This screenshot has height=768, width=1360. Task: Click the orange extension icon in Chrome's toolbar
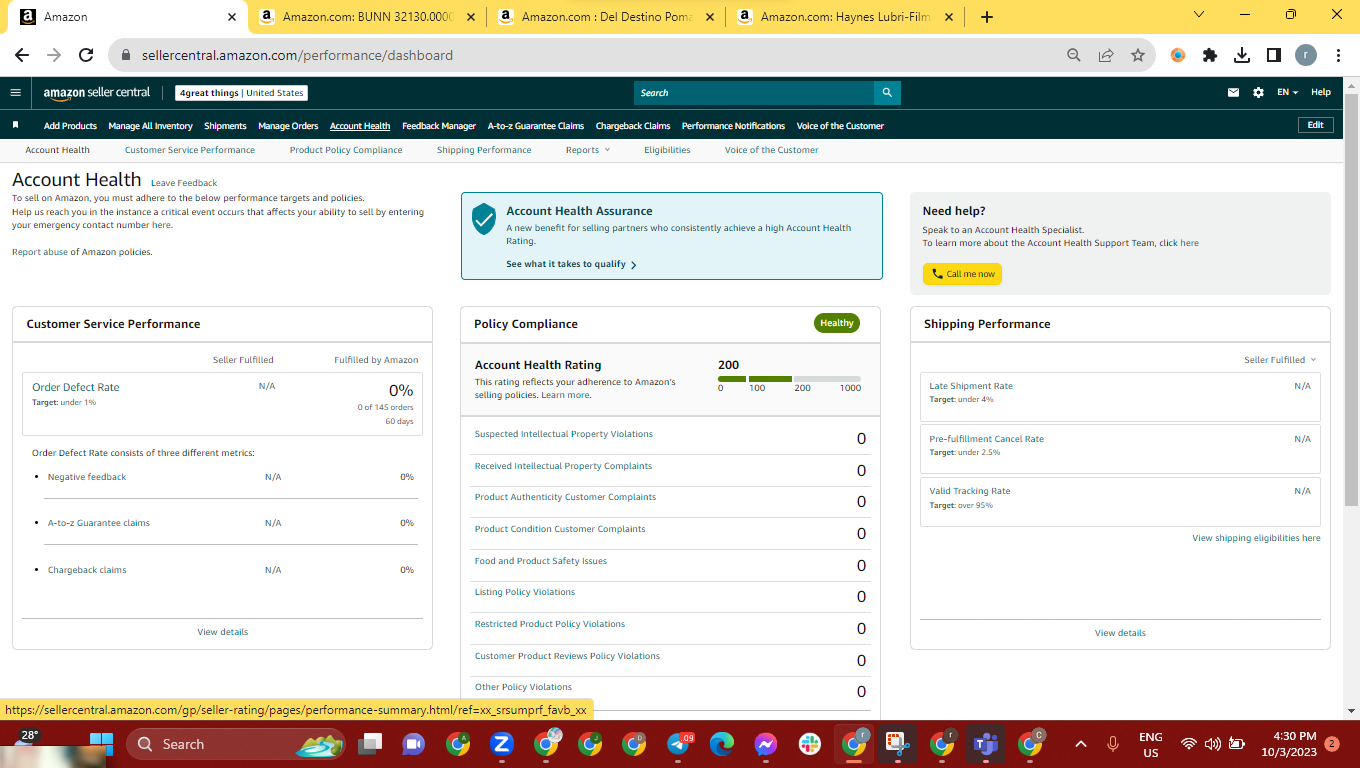click(x=1178, y=55)
